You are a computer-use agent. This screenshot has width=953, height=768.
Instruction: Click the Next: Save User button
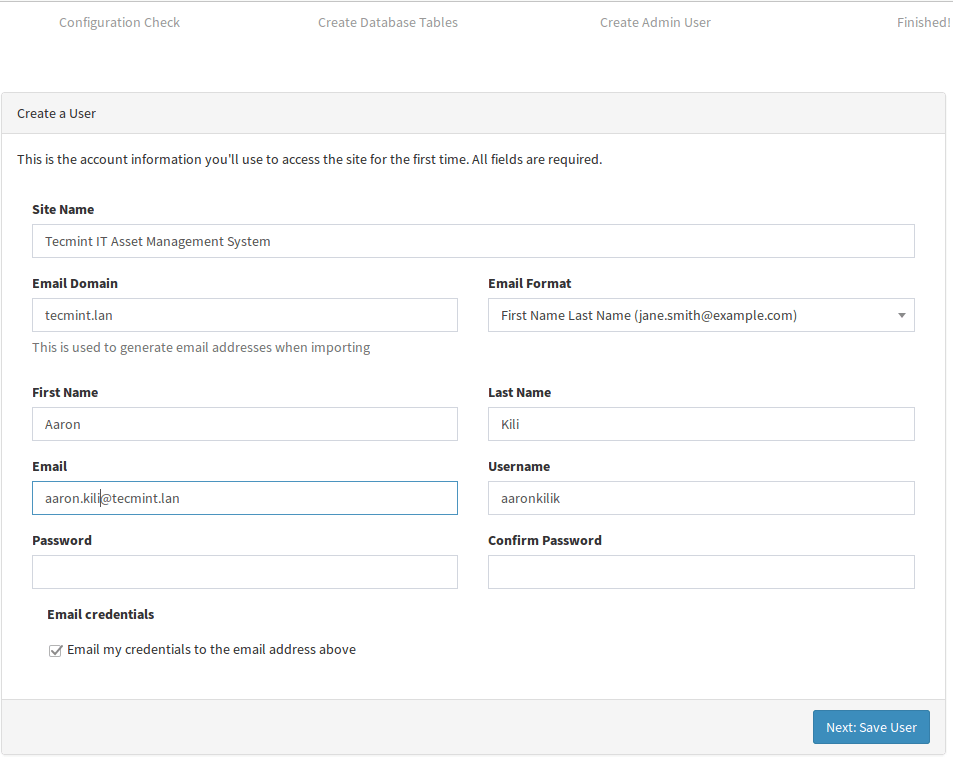click(x=871, y=727)
